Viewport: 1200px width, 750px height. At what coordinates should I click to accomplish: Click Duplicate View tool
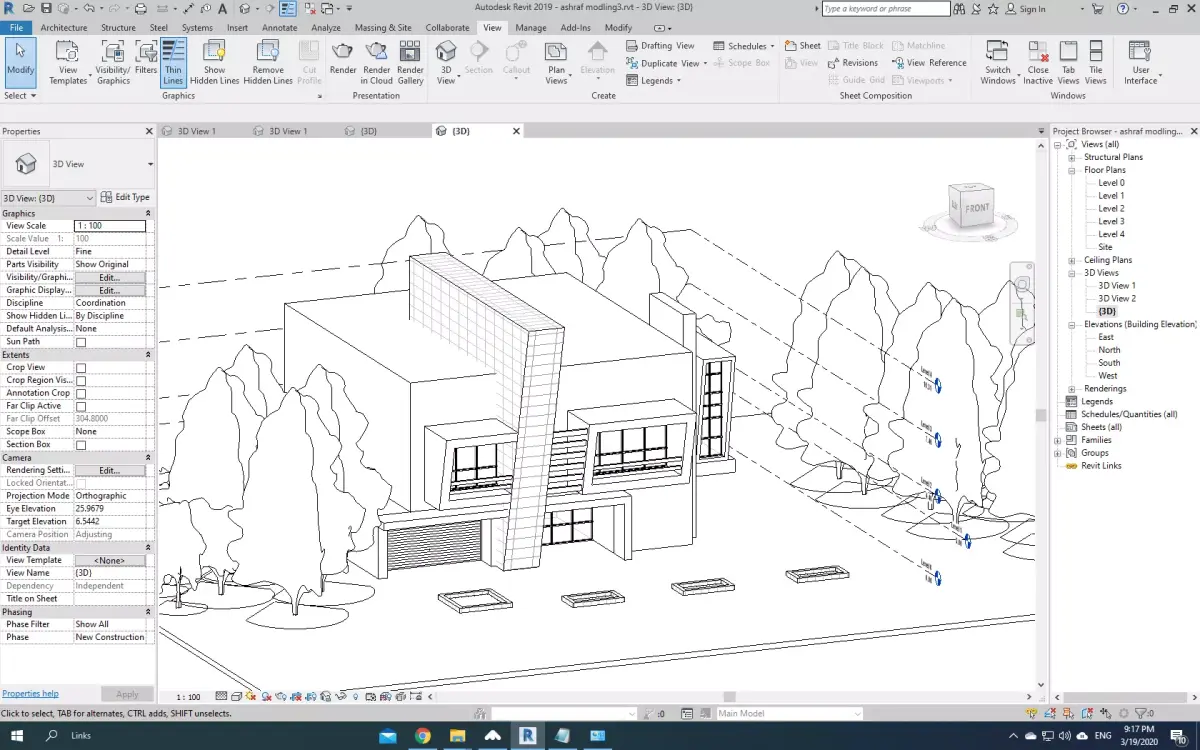point(665,63)
